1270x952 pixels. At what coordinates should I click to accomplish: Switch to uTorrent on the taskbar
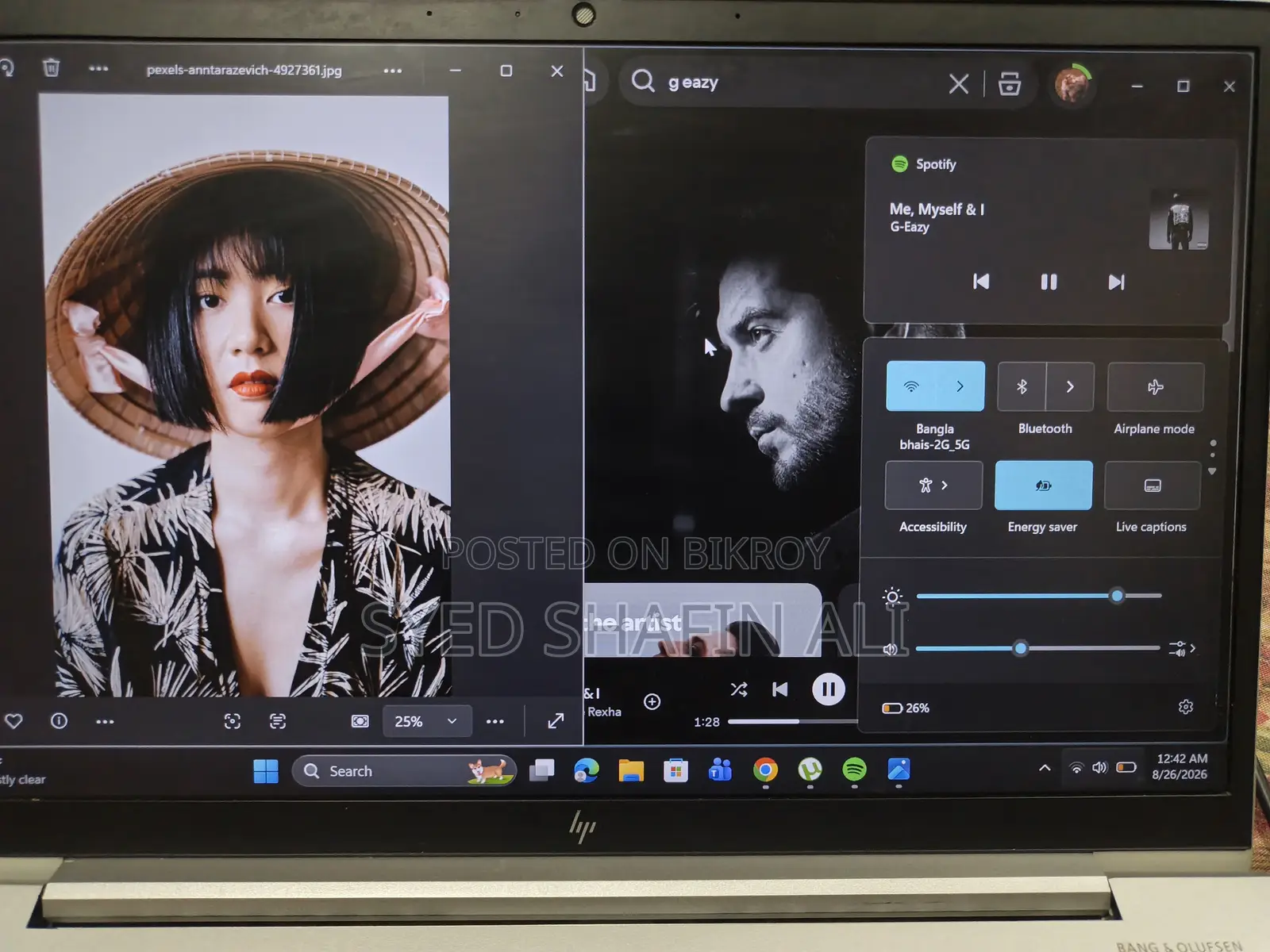click(810, 770)
